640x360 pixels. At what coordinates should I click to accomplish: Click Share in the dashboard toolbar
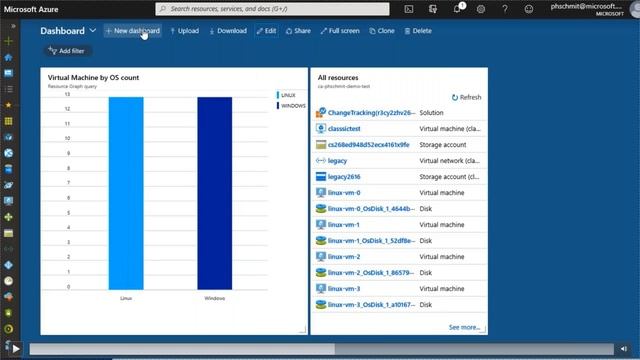298,31
